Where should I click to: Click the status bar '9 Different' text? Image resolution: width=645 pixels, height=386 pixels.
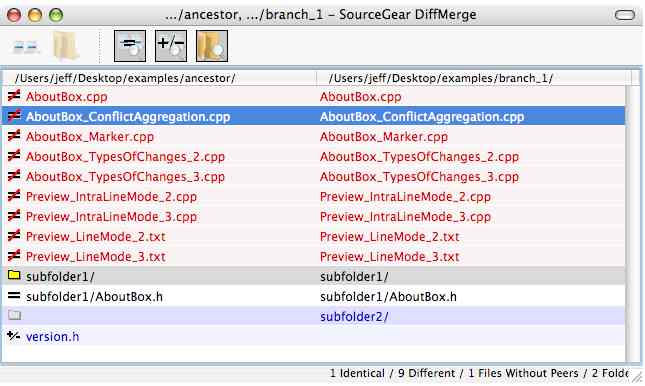pyautogui.click(x=427, y=373)
